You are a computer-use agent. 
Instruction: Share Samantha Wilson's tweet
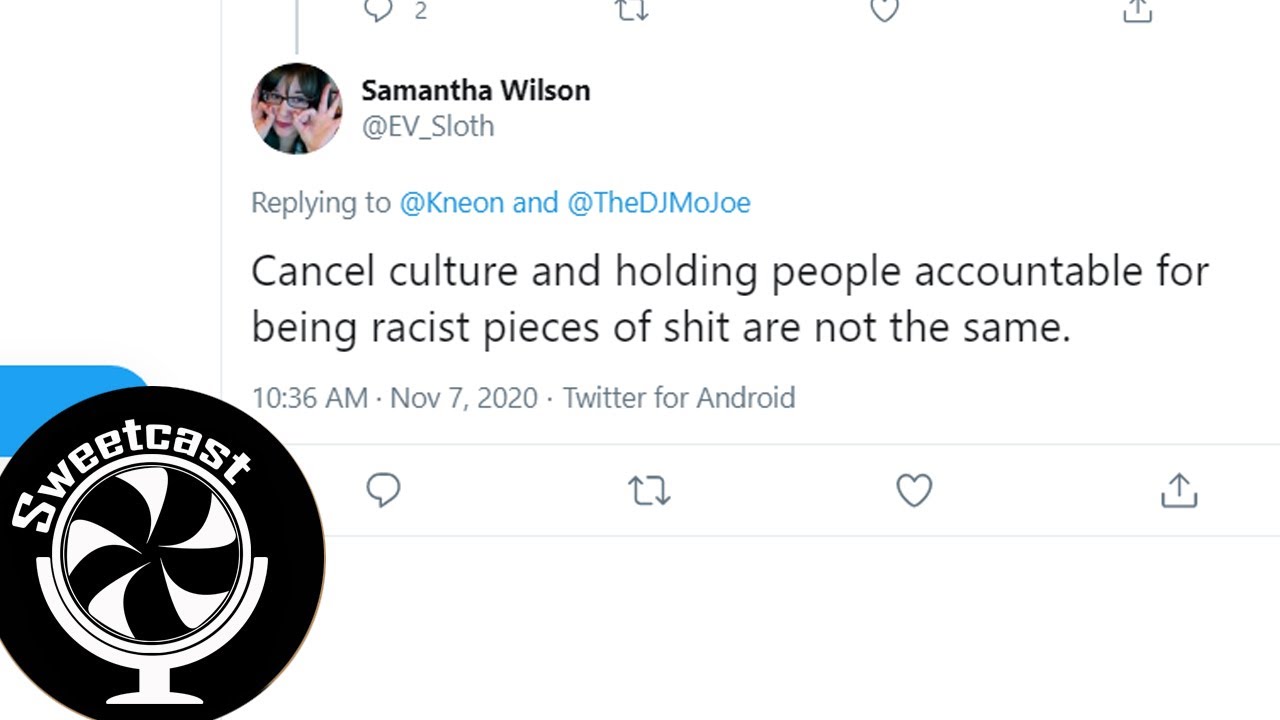tap(1179, 490)
